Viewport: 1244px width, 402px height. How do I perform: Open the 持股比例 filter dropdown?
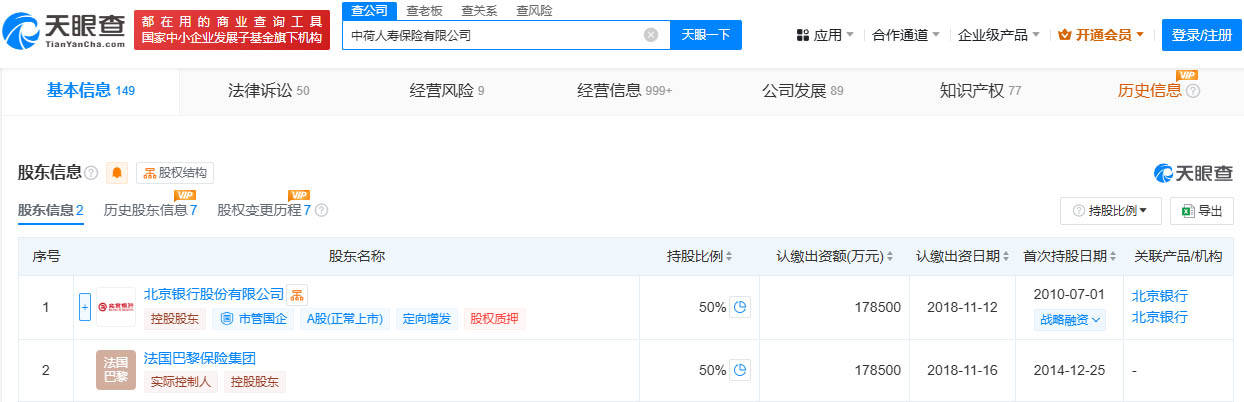click(1110, 211)
